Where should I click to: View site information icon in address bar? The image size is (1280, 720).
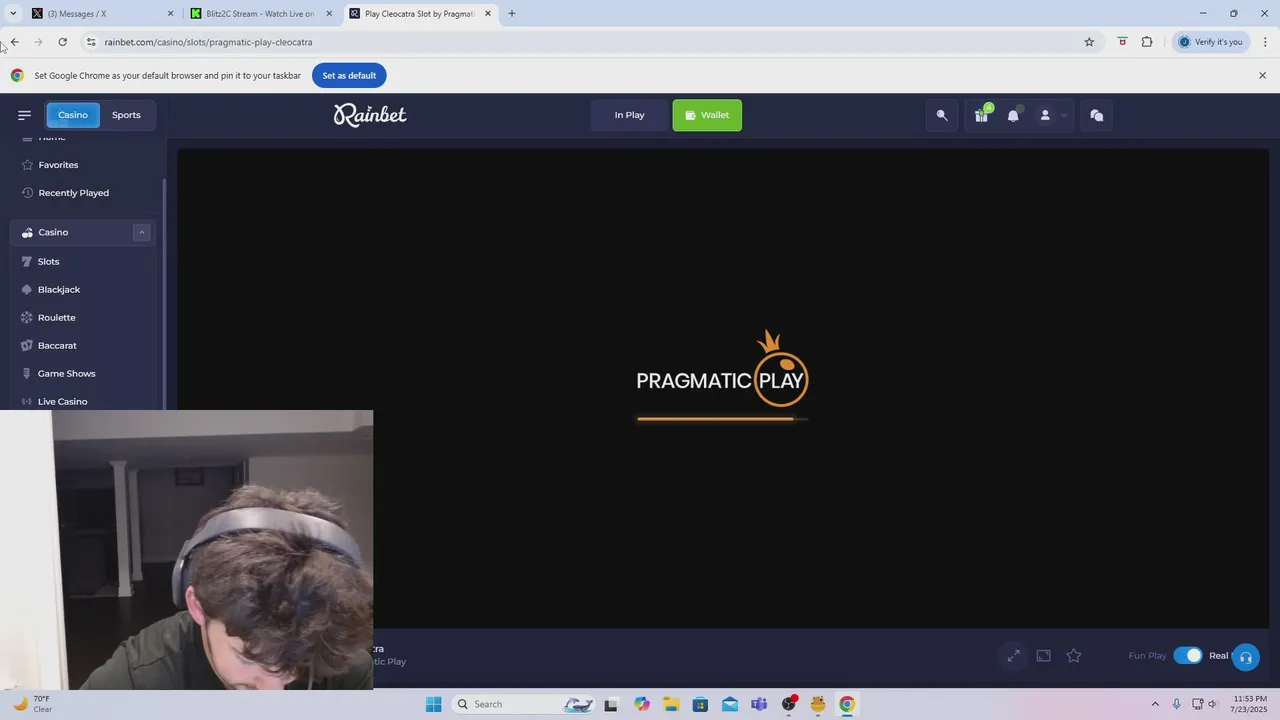(x=91, y=42)
